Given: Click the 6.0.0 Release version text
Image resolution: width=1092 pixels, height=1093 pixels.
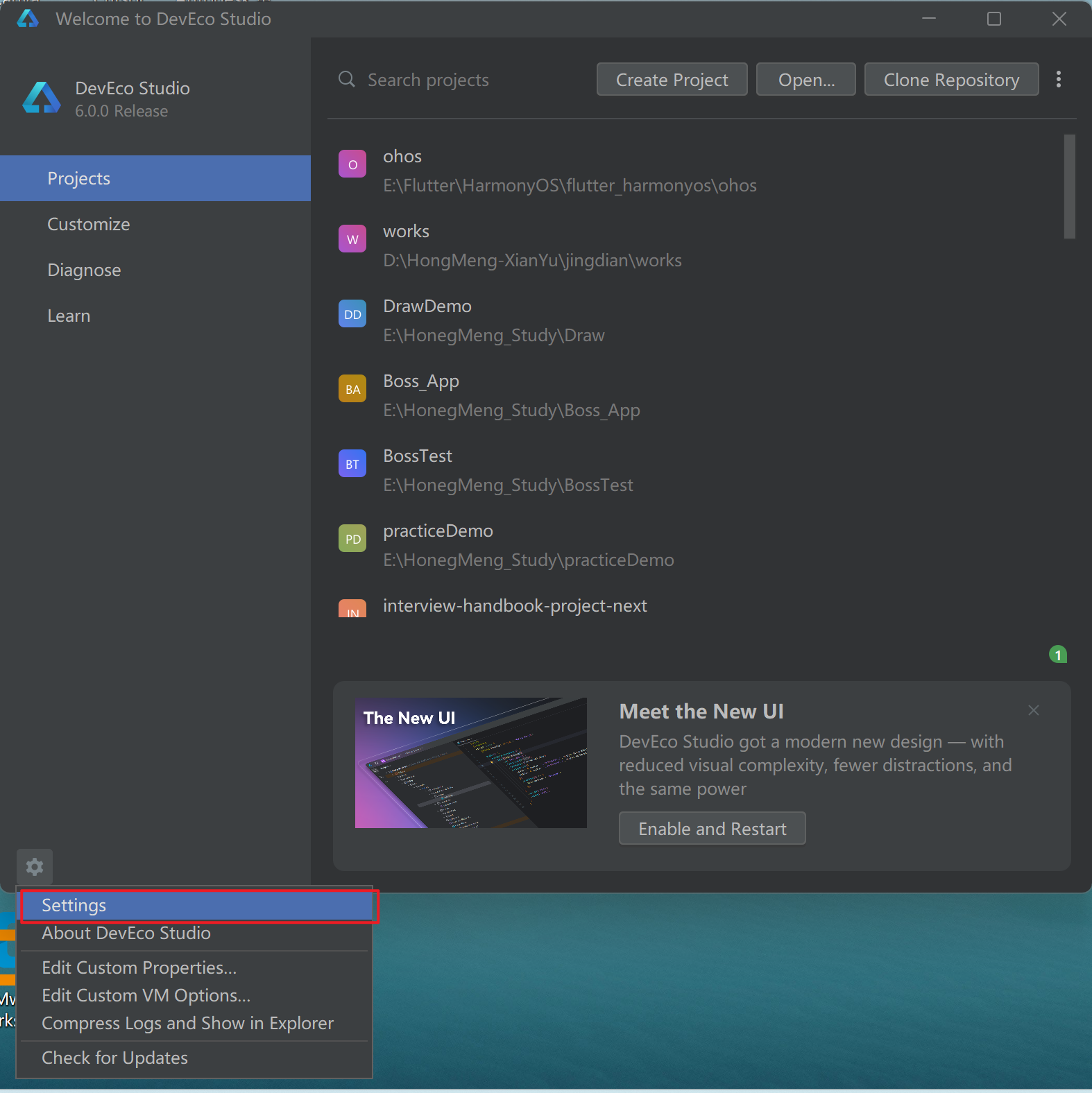Looking at the screenshot, I should click(x=121, y=111).
